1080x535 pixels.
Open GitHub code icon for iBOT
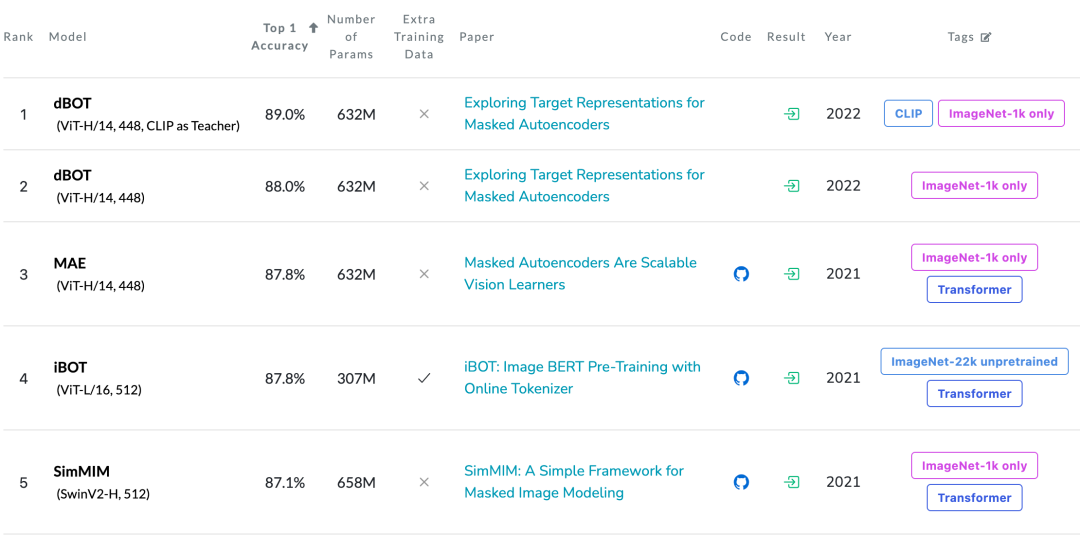click(741, 378)
